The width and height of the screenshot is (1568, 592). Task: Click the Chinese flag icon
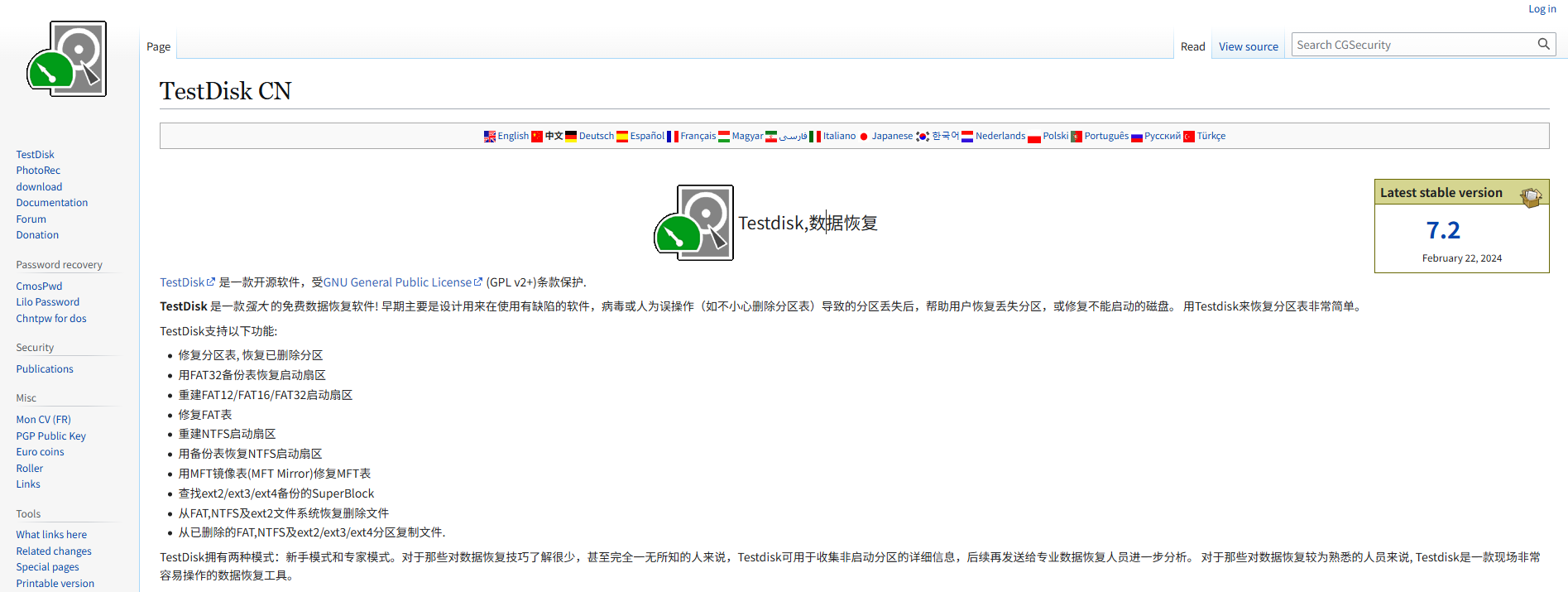point(537,137)
